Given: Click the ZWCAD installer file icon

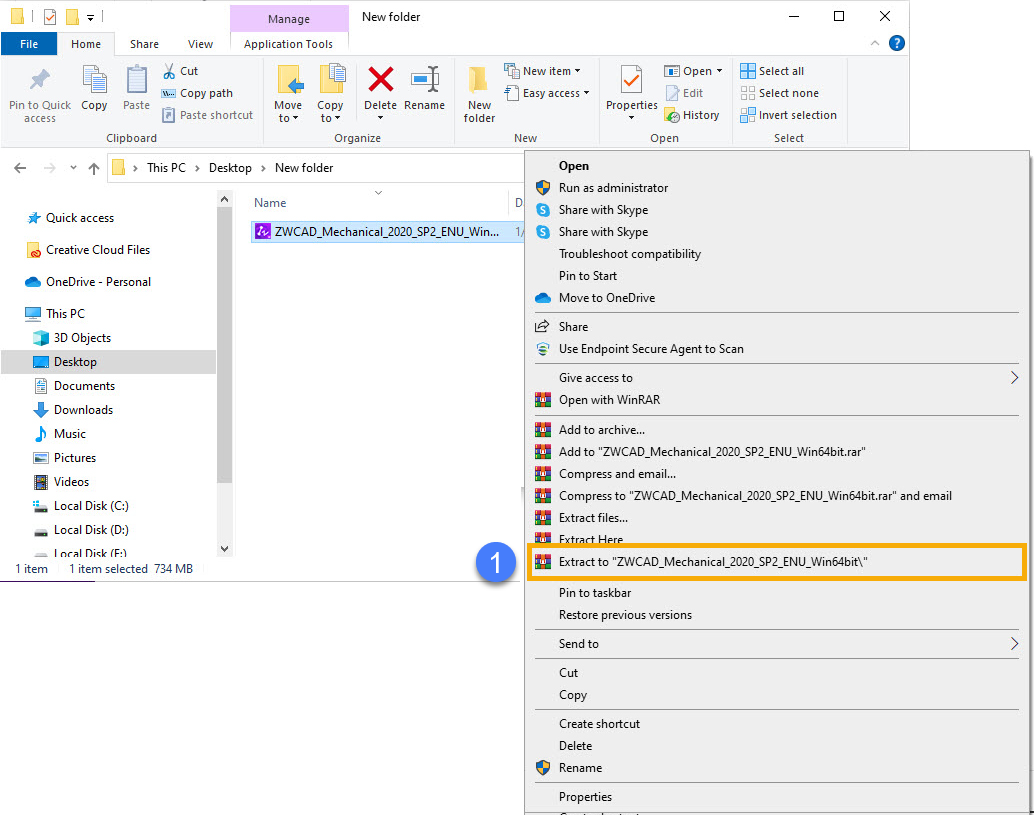Looking at the screenshot, I should (x=262, y=231).
